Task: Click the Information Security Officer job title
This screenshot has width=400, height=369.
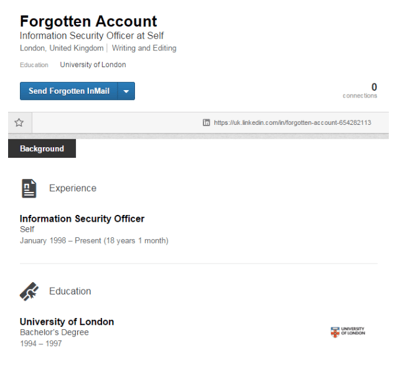Action: coord(82,219)
